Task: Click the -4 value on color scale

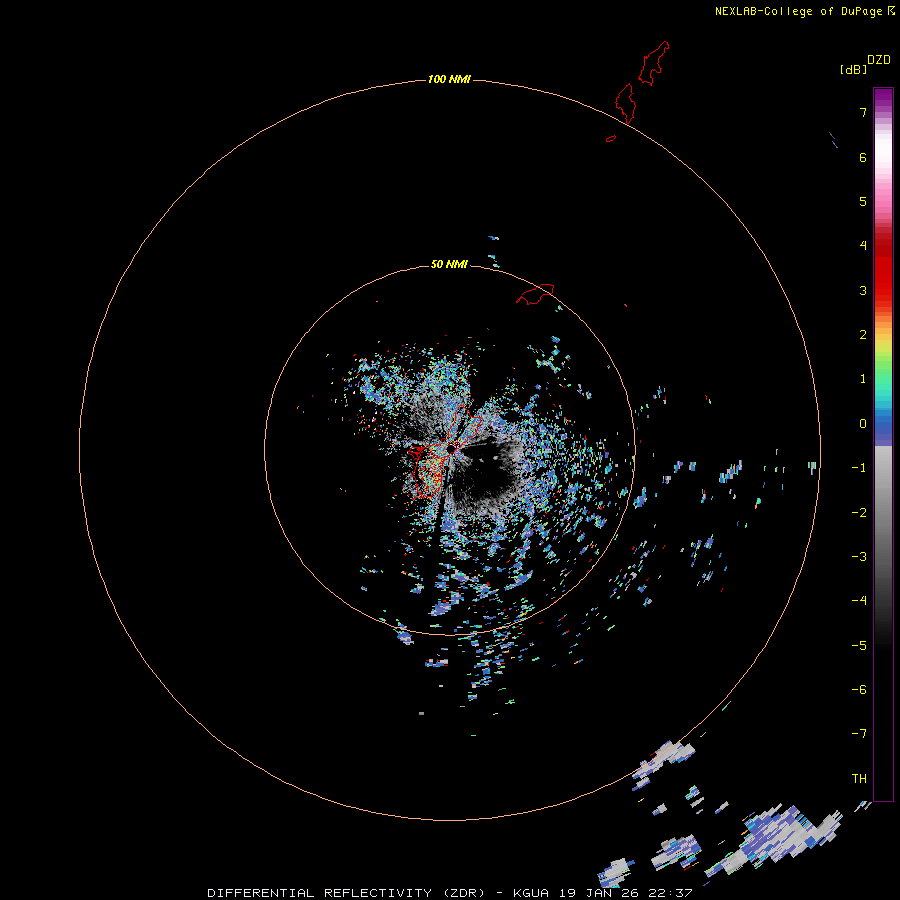Action: (x=859, y=601)
